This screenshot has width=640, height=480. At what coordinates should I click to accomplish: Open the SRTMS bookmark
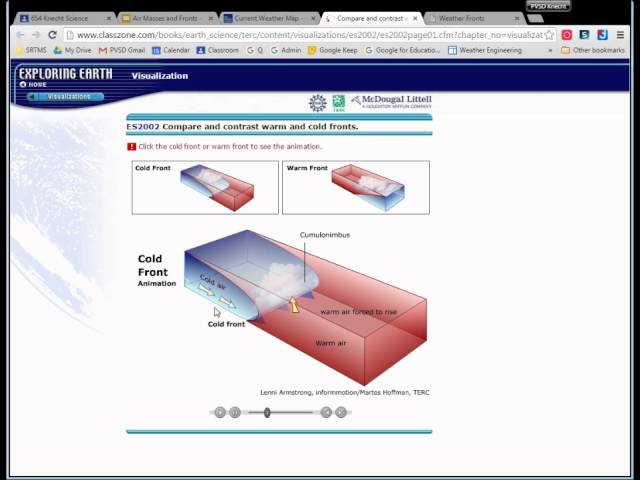click(31, 50)
